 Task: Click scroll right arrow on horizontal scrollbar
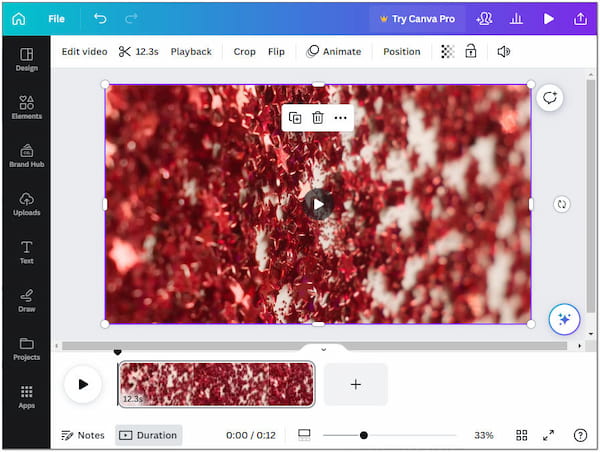click(x=579, y=346)
